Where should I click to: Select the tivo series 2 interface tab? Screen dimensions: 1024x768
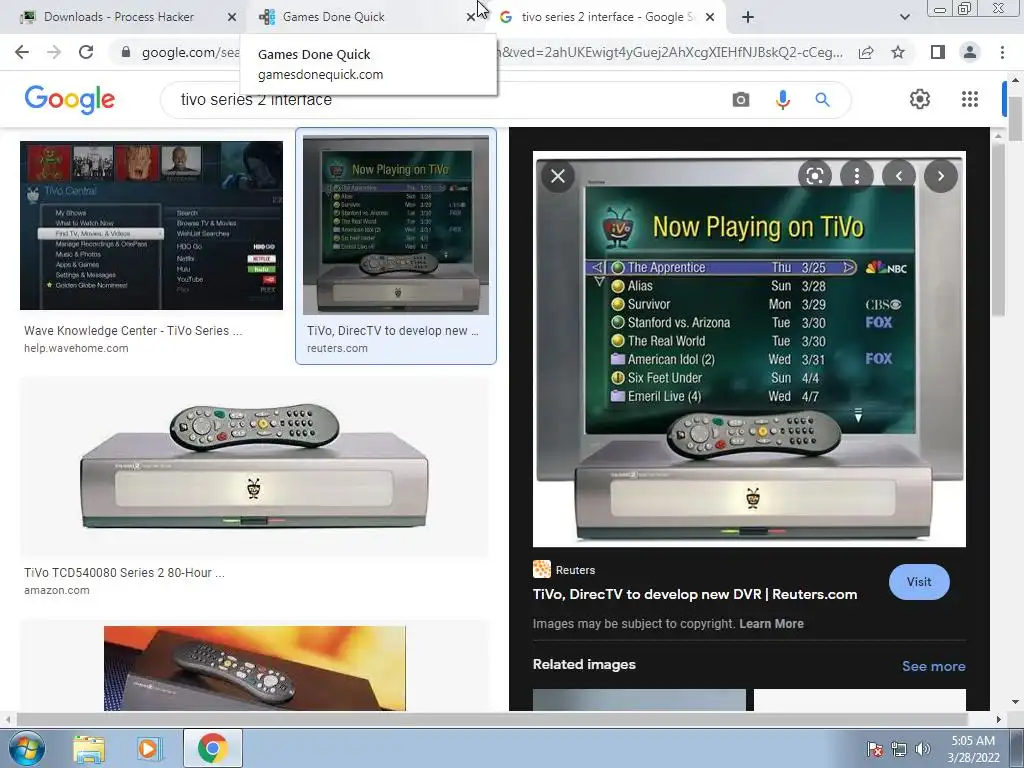607,17
